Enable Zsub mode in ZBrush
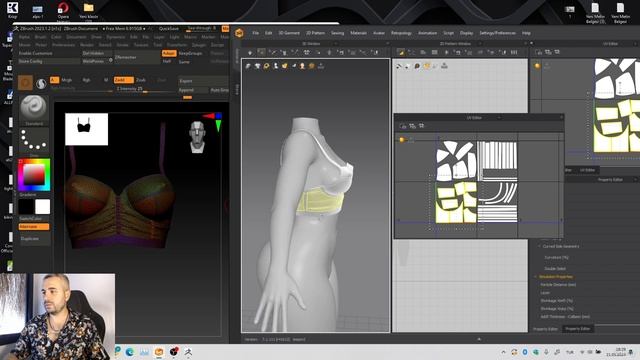The image size is (640, 360). tap(141, 80)
